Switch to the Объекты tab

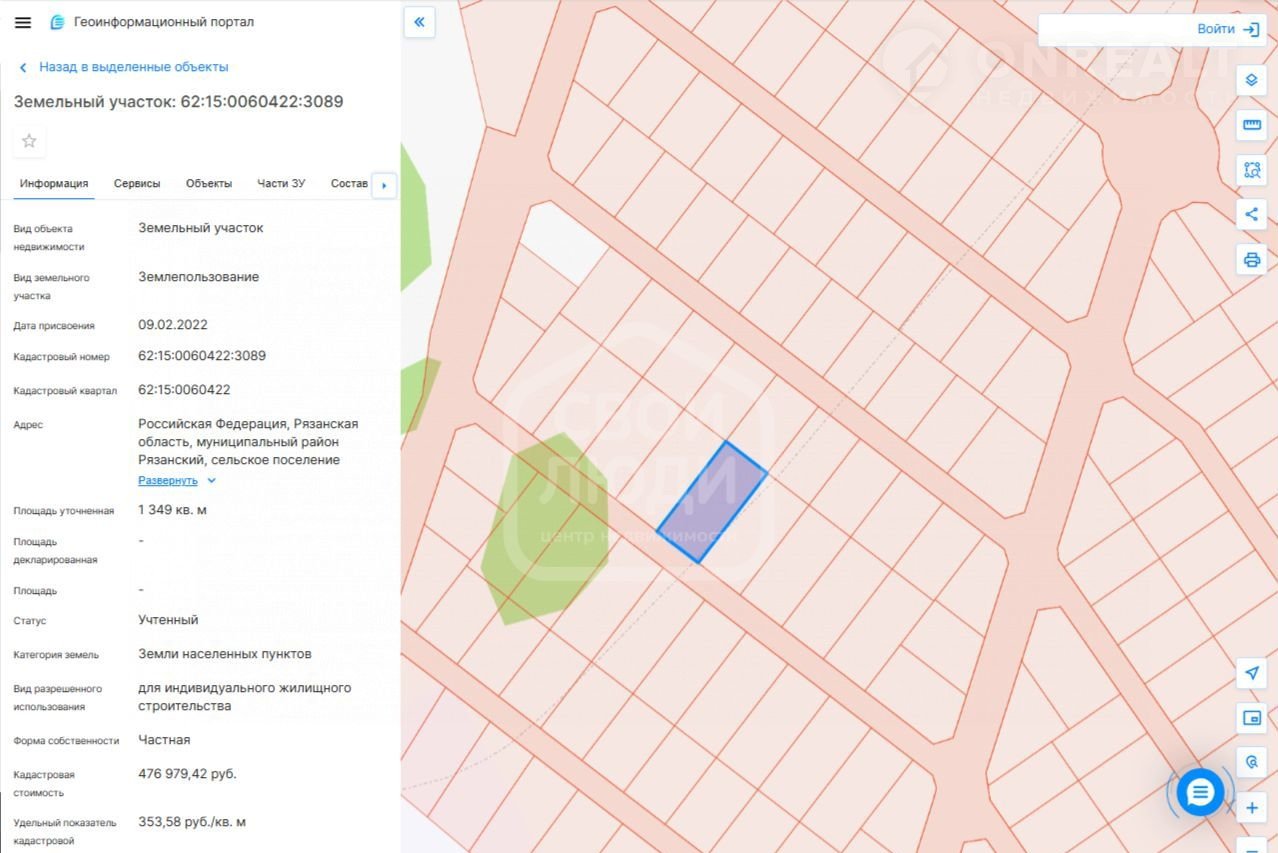[x=209, y=184]
